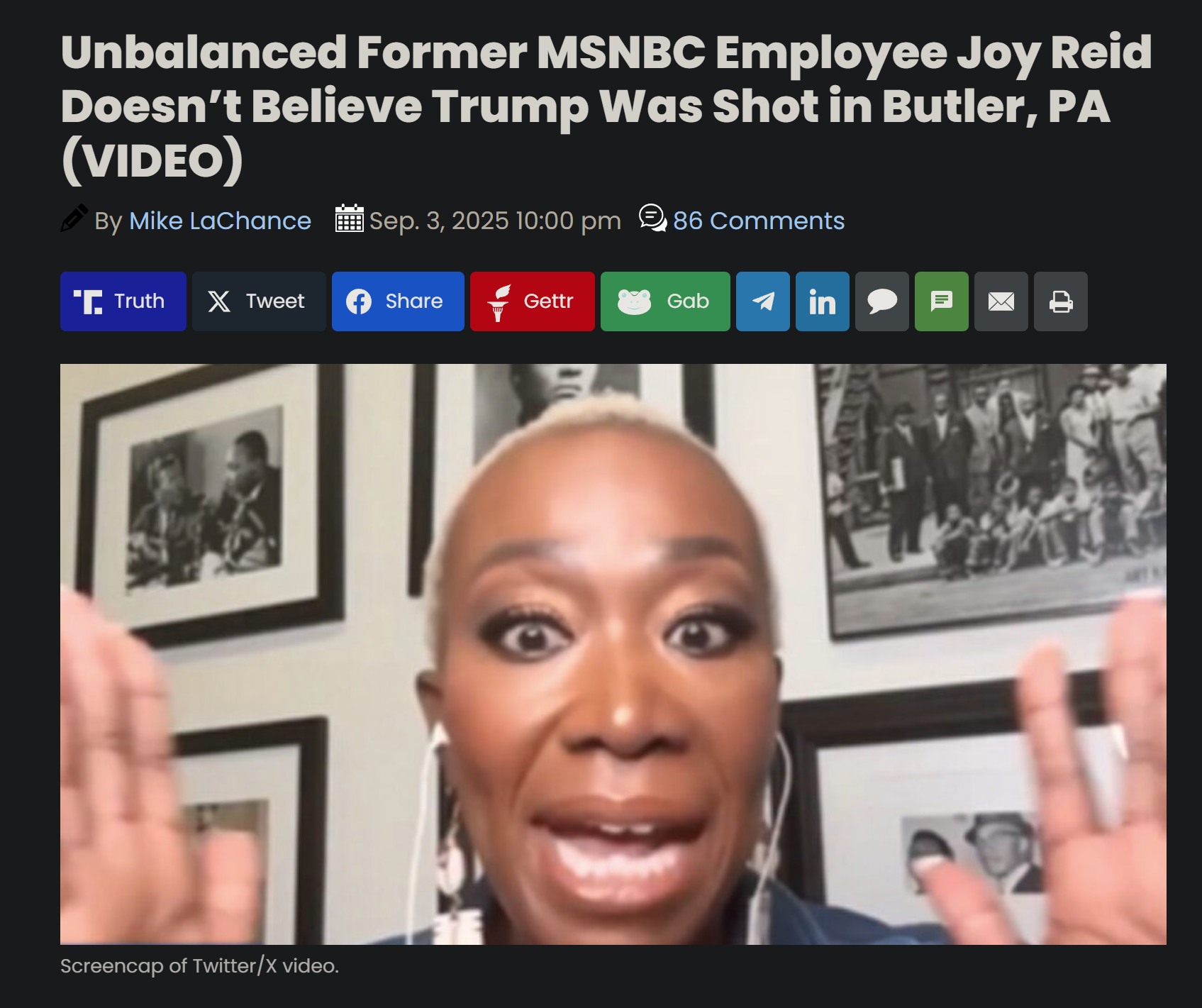Print the article using the printer icon
The image size is (1202, 1008).
pyautogui.click(x=1061, y=301)
